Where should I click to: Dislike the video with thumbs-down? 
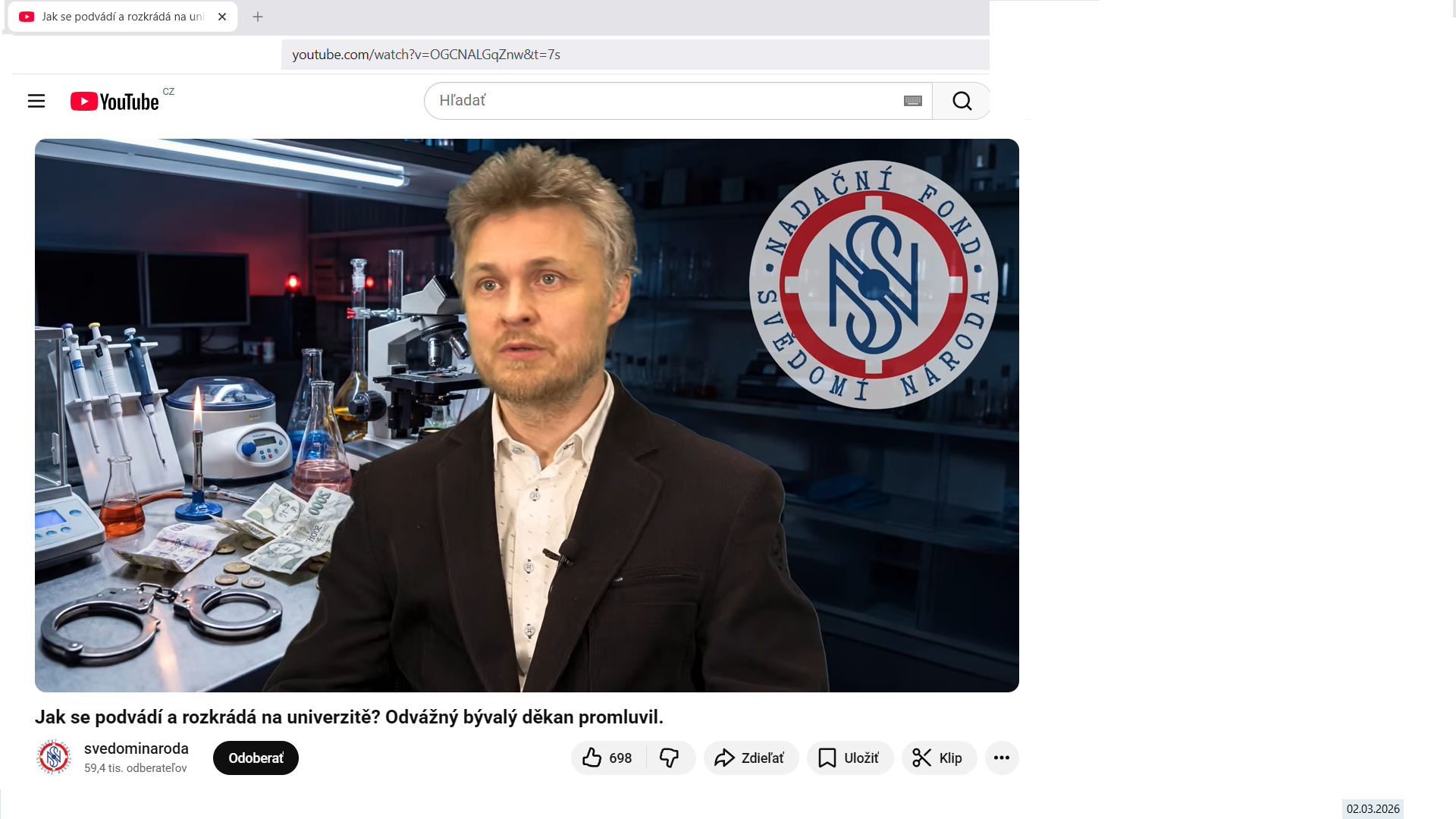[x=669, y=758]
